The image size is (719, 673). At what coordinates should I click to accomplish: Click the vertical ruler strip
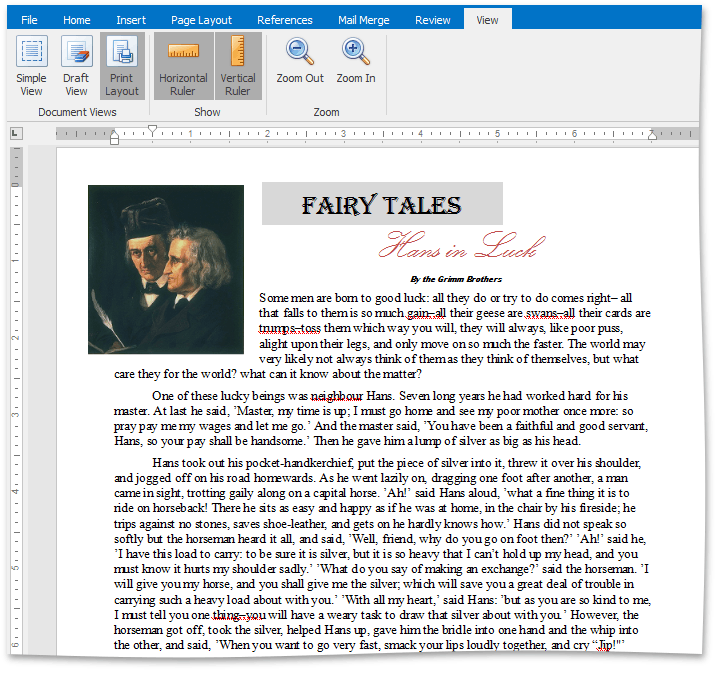[16, 399]
